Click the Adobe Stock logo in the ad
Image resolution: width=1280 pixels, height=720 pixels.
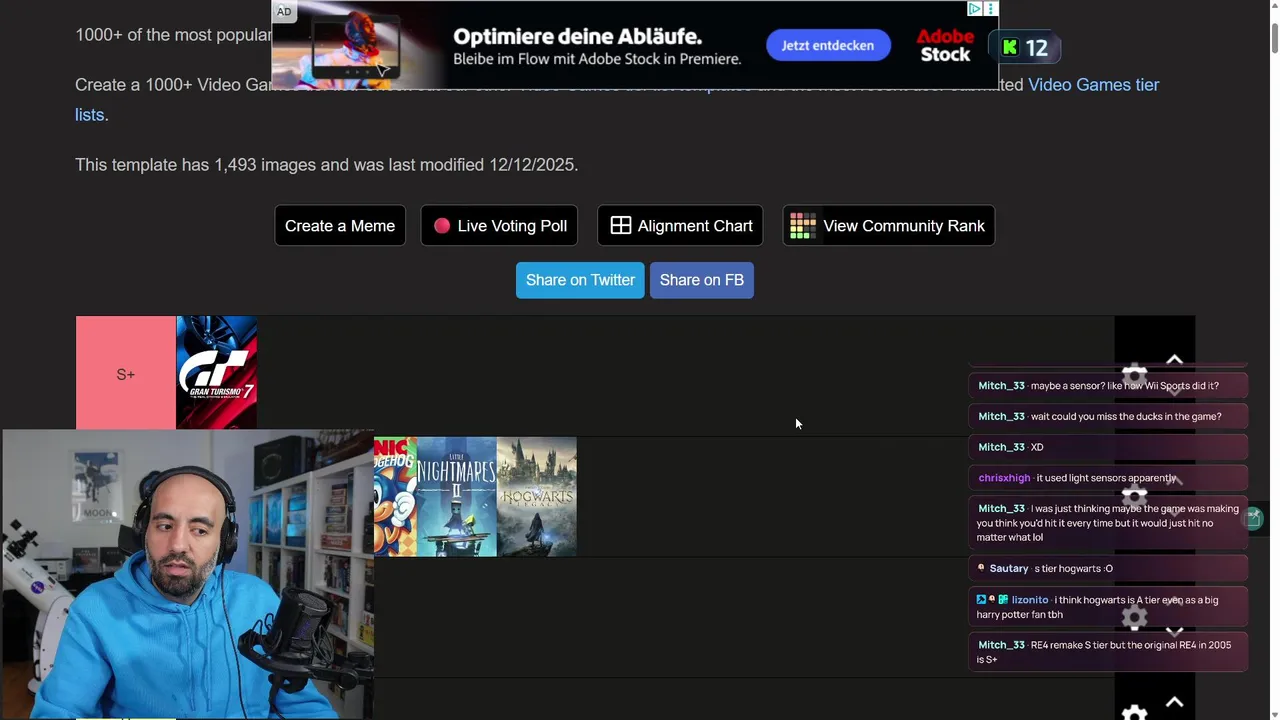click(x=945, y=45)
